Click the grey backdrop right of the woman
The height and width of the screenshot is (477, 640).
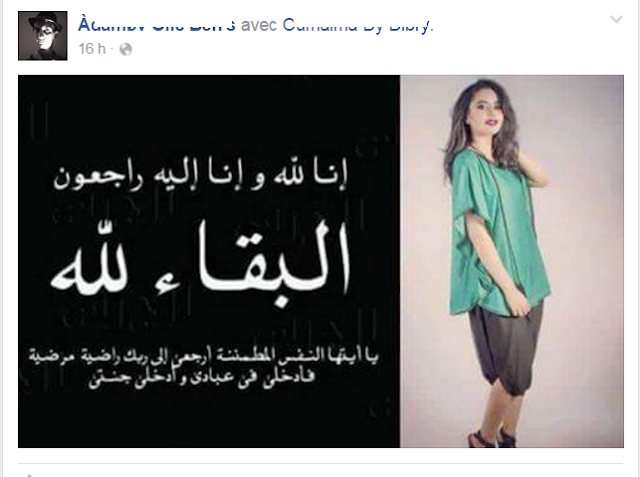(586, 261)
